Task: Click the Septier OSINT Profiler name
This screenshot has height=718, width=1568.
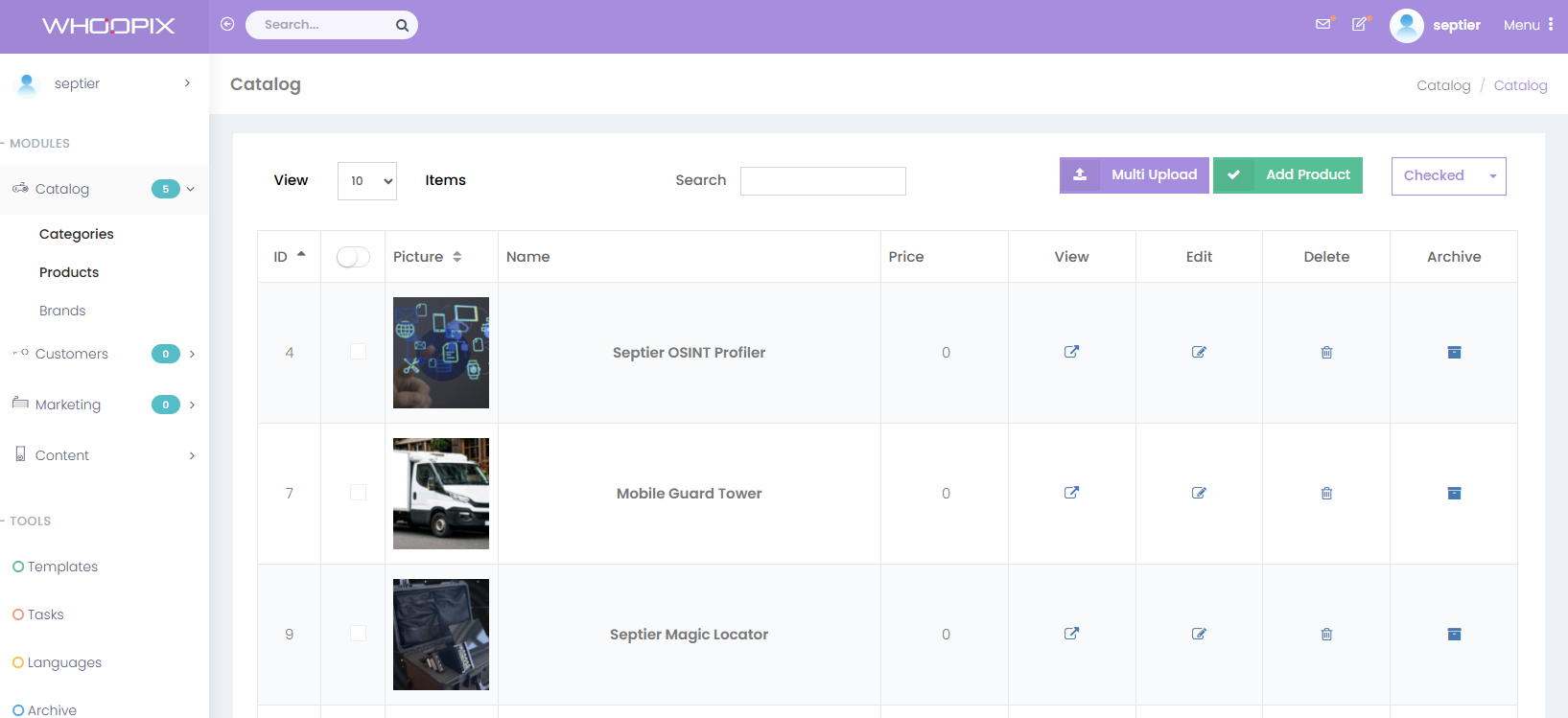Action: tap(689, 353)
